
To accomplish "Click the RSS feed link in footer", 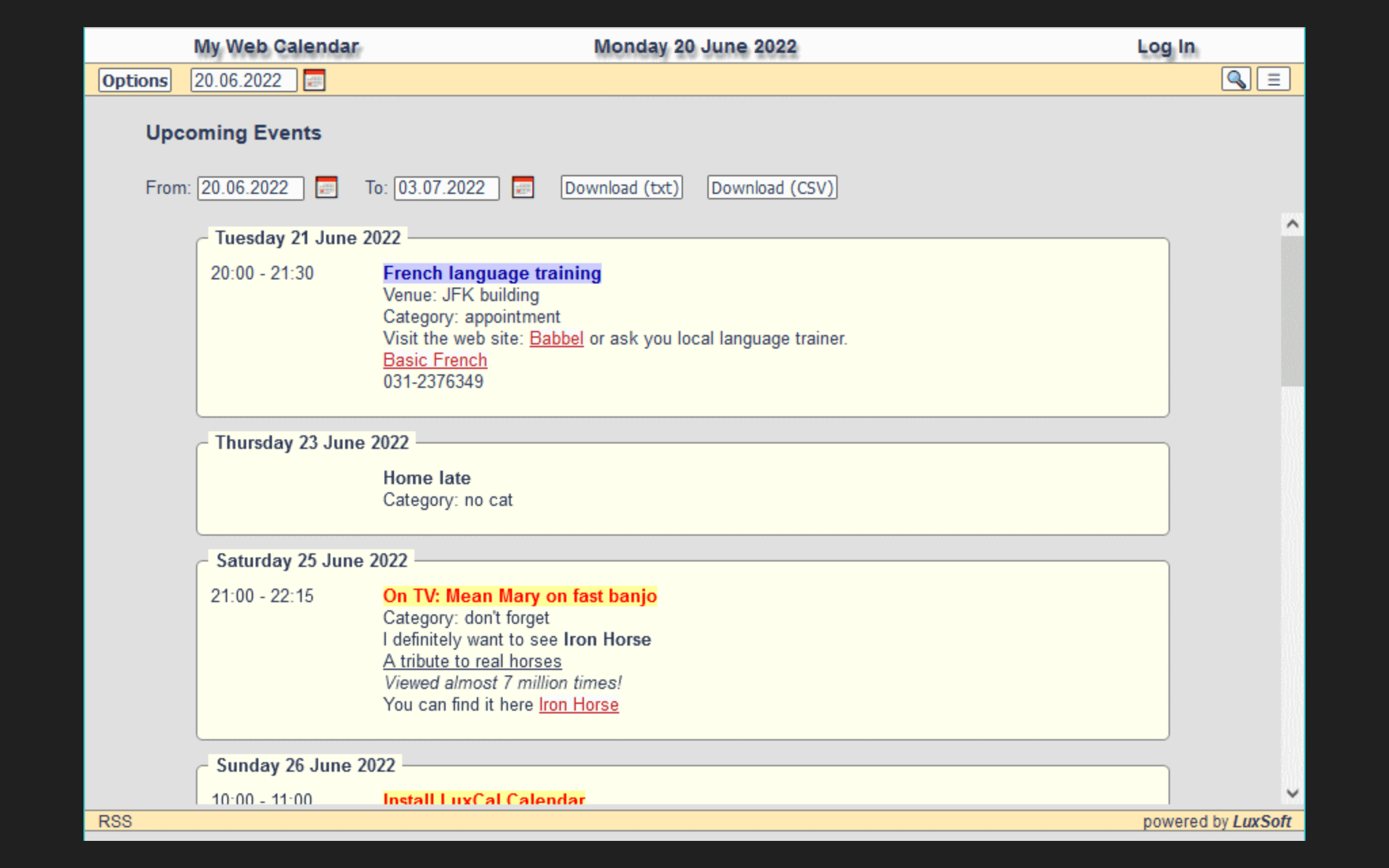I will click(115, 821).
